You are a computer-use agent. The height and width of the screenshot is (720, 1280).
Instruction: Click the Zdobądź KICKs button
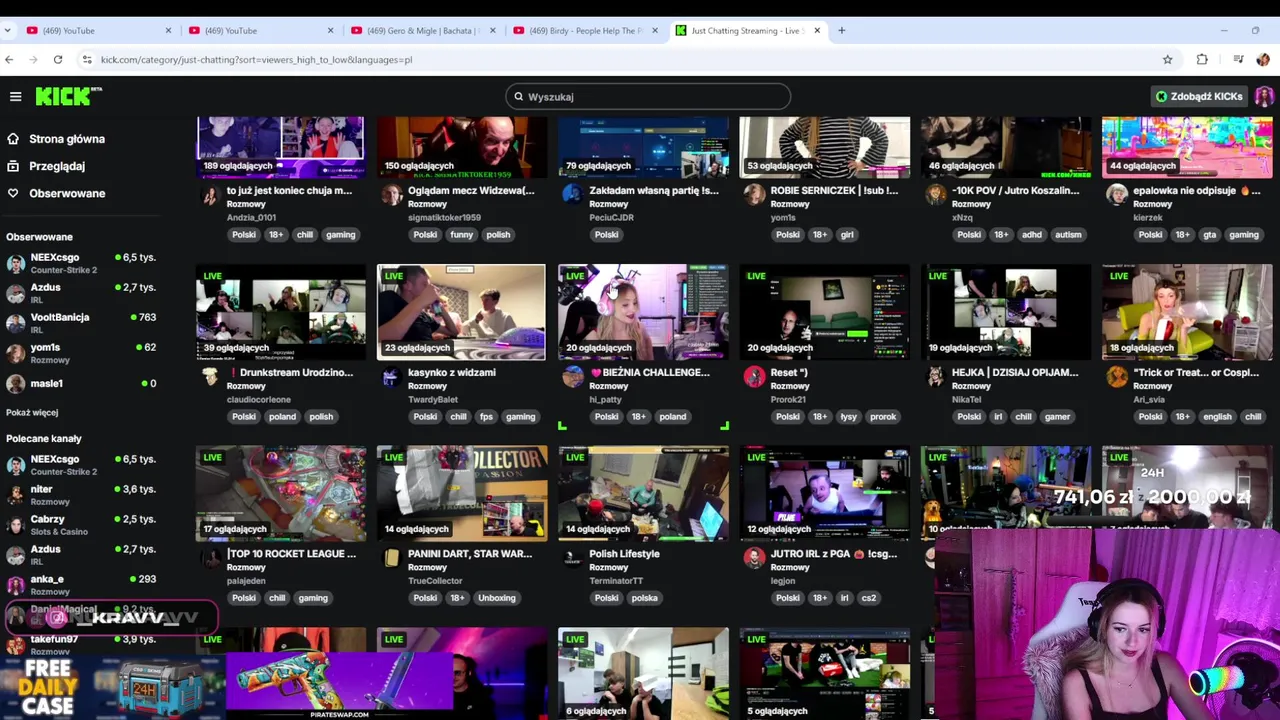[1200, 96]
